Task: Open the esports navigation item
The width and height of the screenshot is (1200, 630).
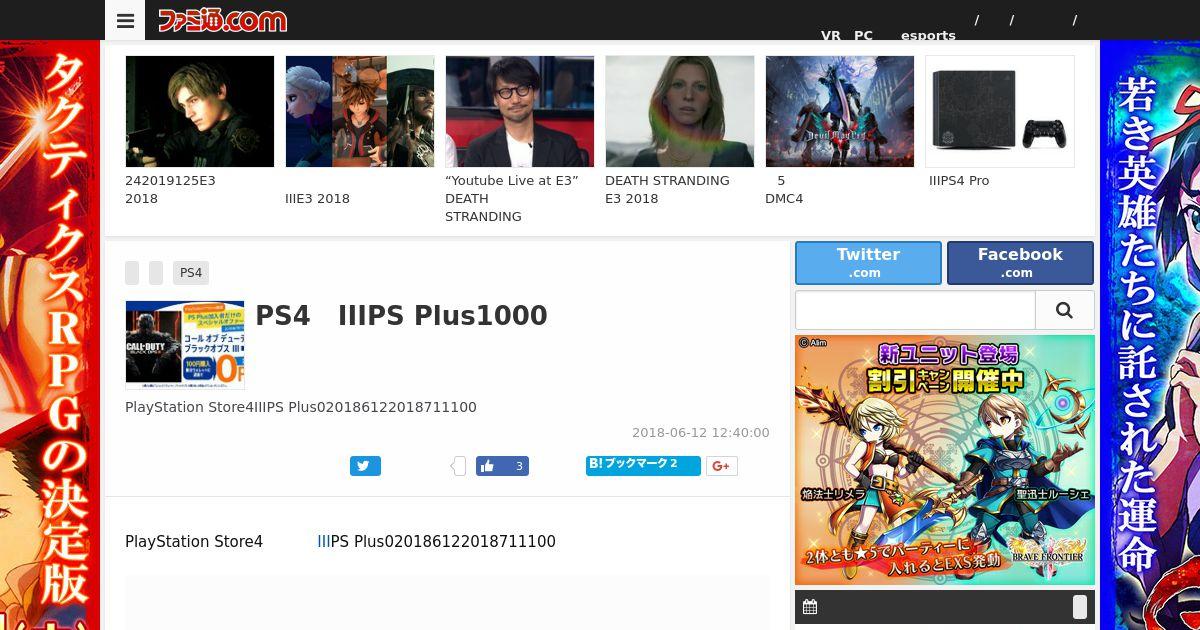Action: coord(928,35)
